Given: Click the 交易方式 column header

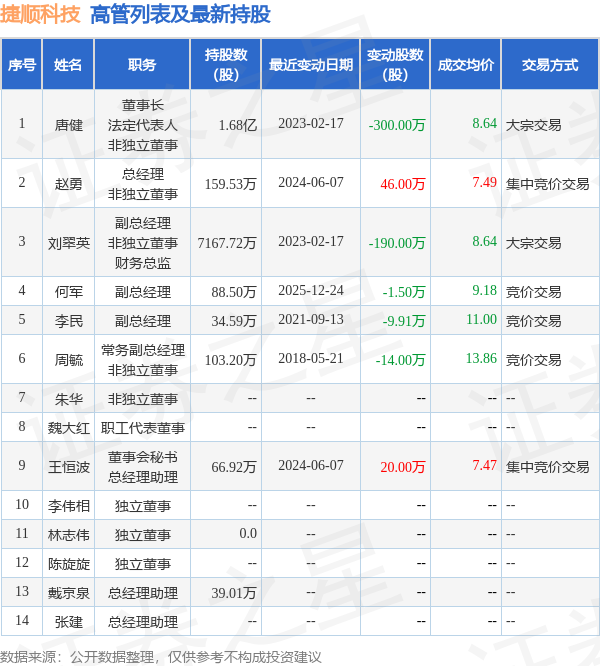Looking at the screenshot, I should click(x=550, y=65).
